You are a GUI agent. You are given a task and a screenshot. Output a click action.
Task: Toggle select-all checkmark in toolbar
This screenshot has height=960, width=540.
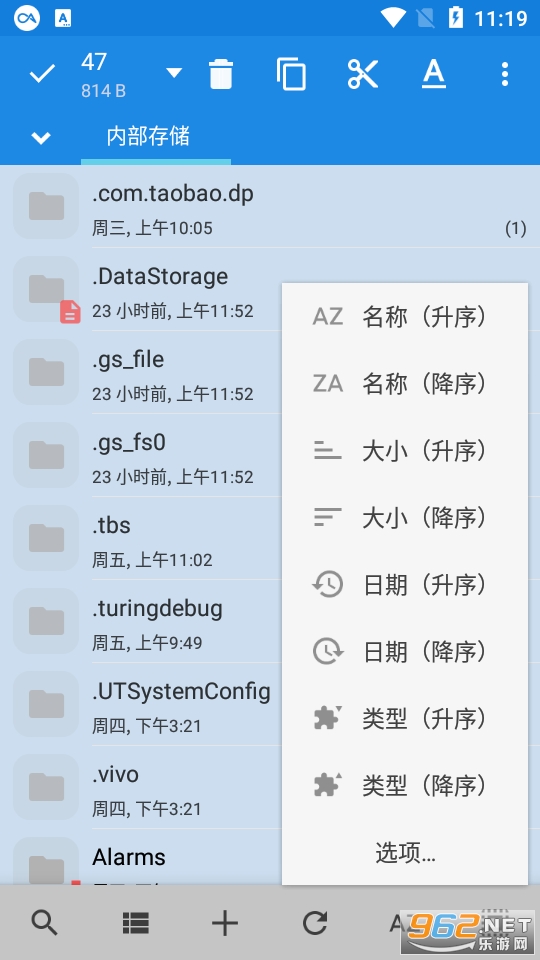pyautogui.click(x=42, y=74)
